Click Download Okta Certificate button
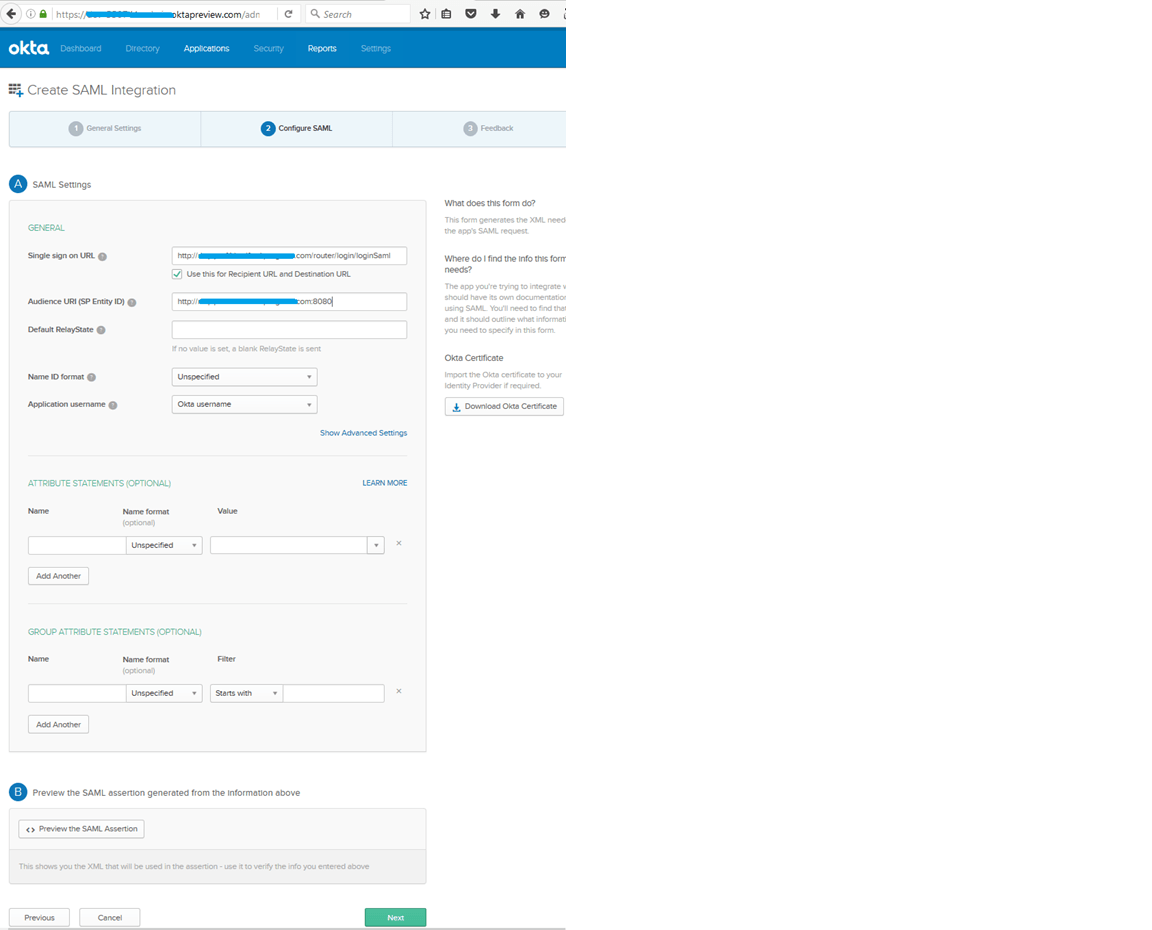This screenshot has width=1152, height=930. (504, 406)
